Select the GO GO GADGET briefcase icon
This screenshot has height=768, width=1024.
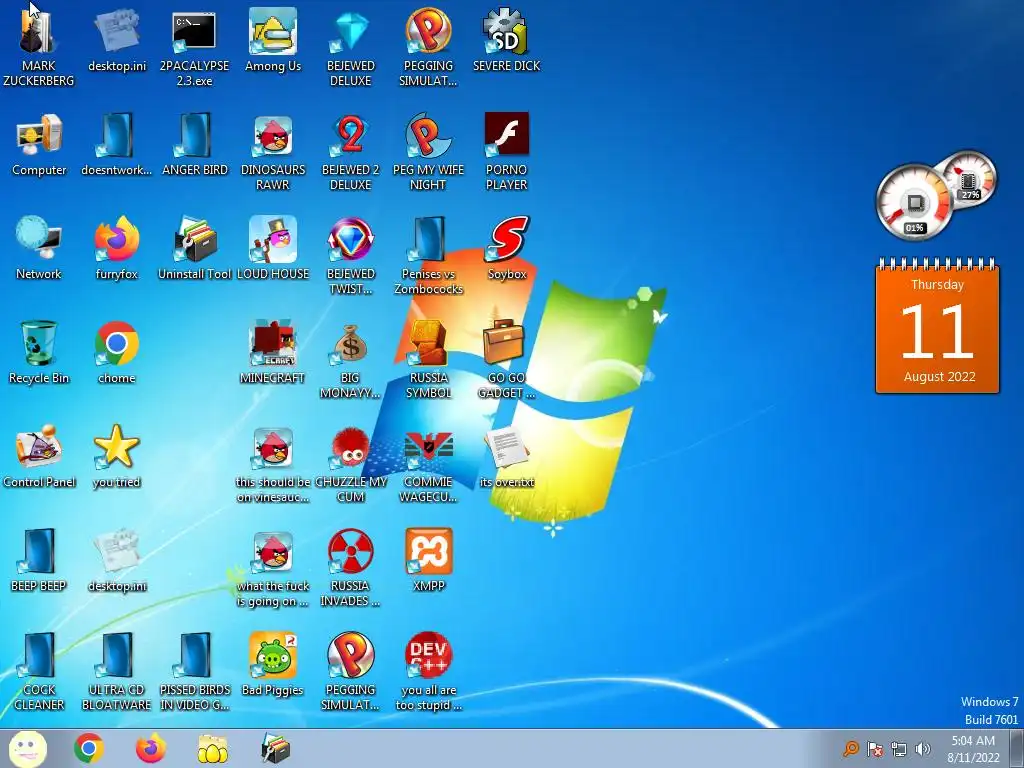(x=504, y=342)
